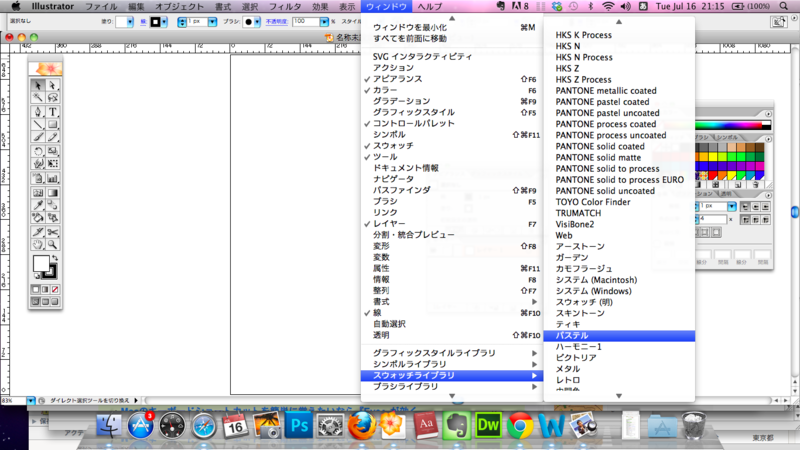The width and height of the screenshot is (800, 450).
Task: Select the Paintbrush tool
Action: pos(38,137)
